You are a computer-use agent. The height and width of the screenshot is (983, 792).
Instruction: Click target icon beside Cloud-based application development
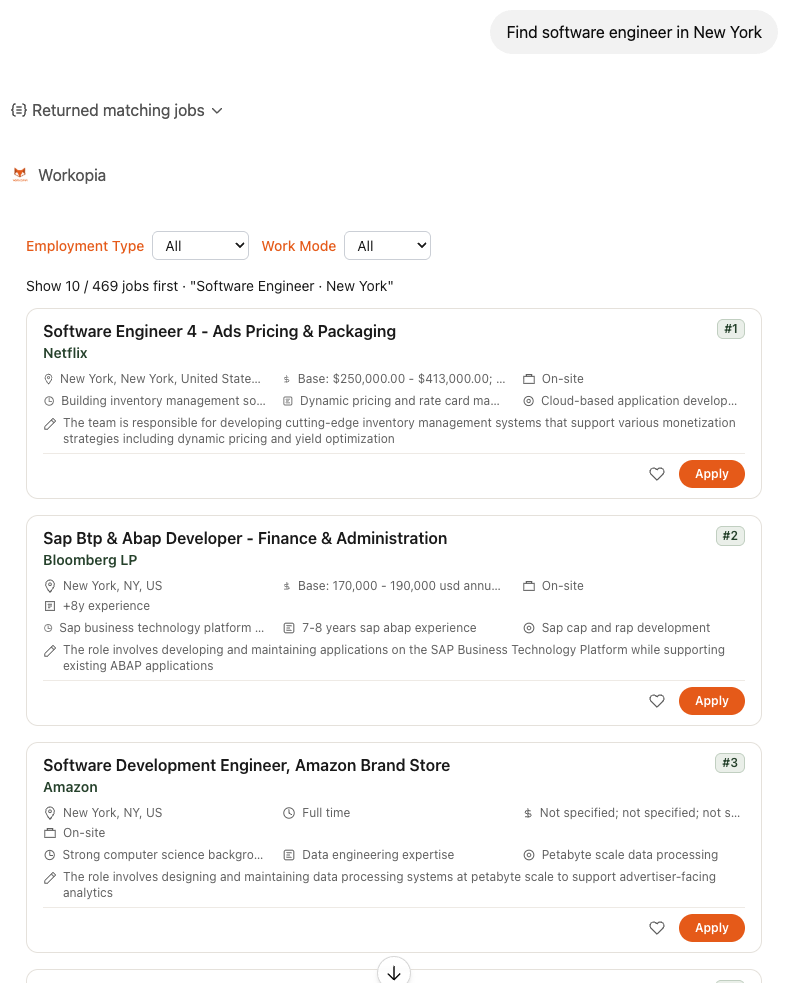(x=529, y=401)
